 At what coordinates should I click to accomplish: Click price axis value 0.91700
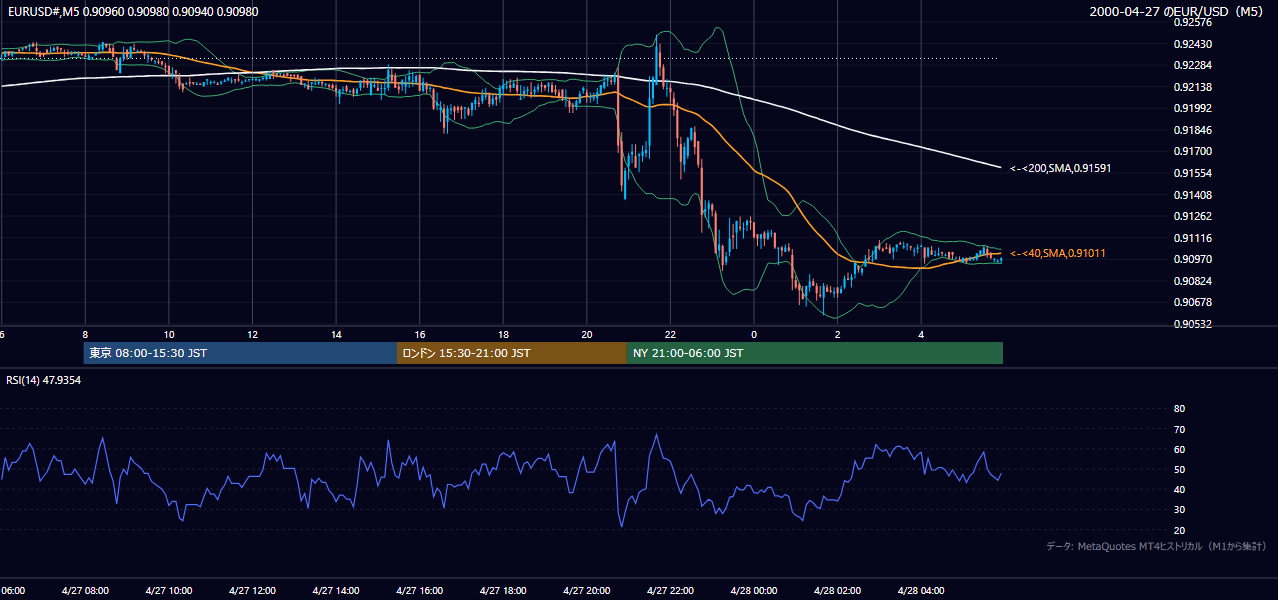tap(1193, 151)
